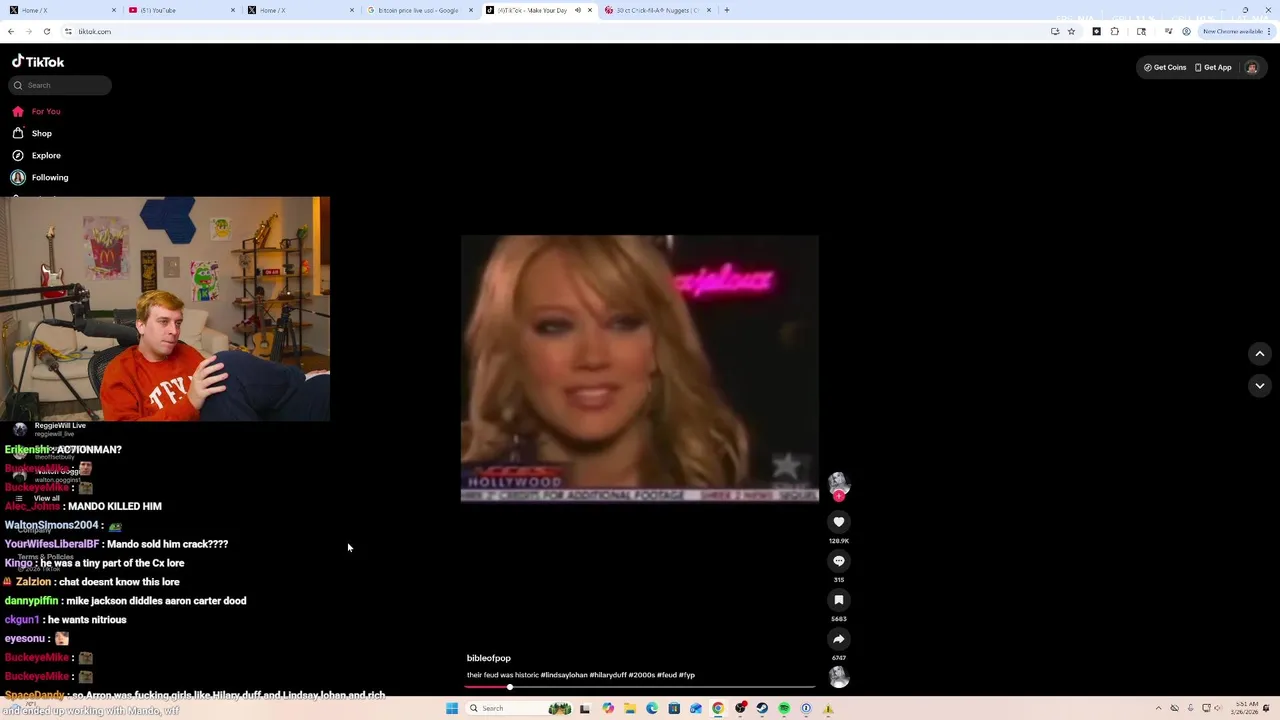This screenshot has height=720, width=1280.
Task: Switch to the Chick-fil-A Nuggets tab
Action: coord(658,10)
